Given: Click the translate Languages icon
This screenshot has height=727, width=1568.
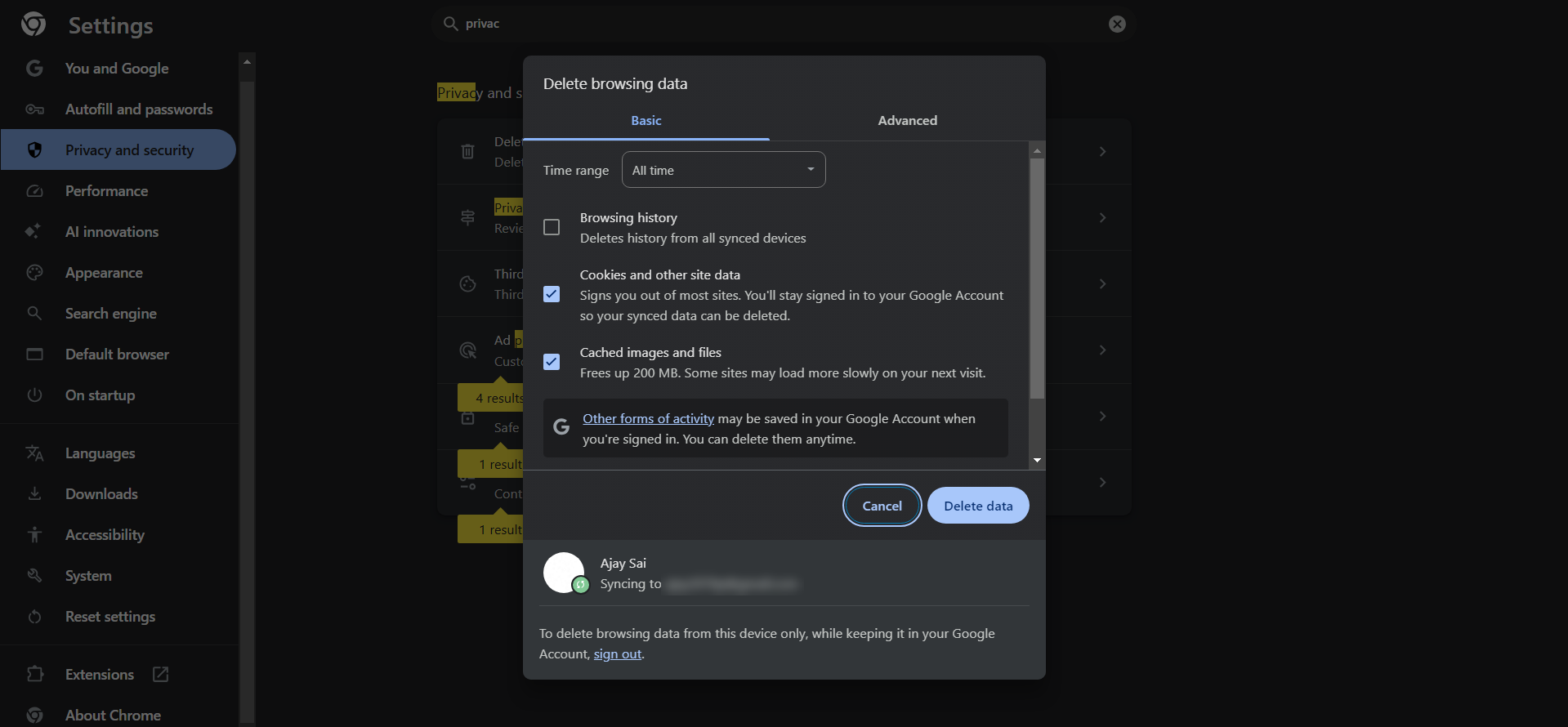Looking at the screenshot, I should tap(34, 453).
